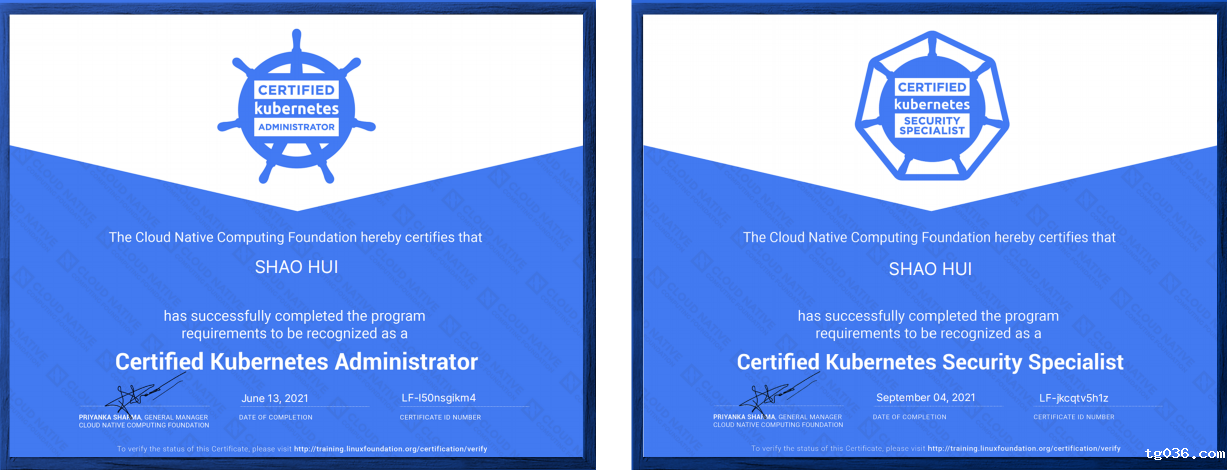Click certificate ID LF-jkcqtv5h1z
The image size is (1227, 470).
tap(1074, 398)
